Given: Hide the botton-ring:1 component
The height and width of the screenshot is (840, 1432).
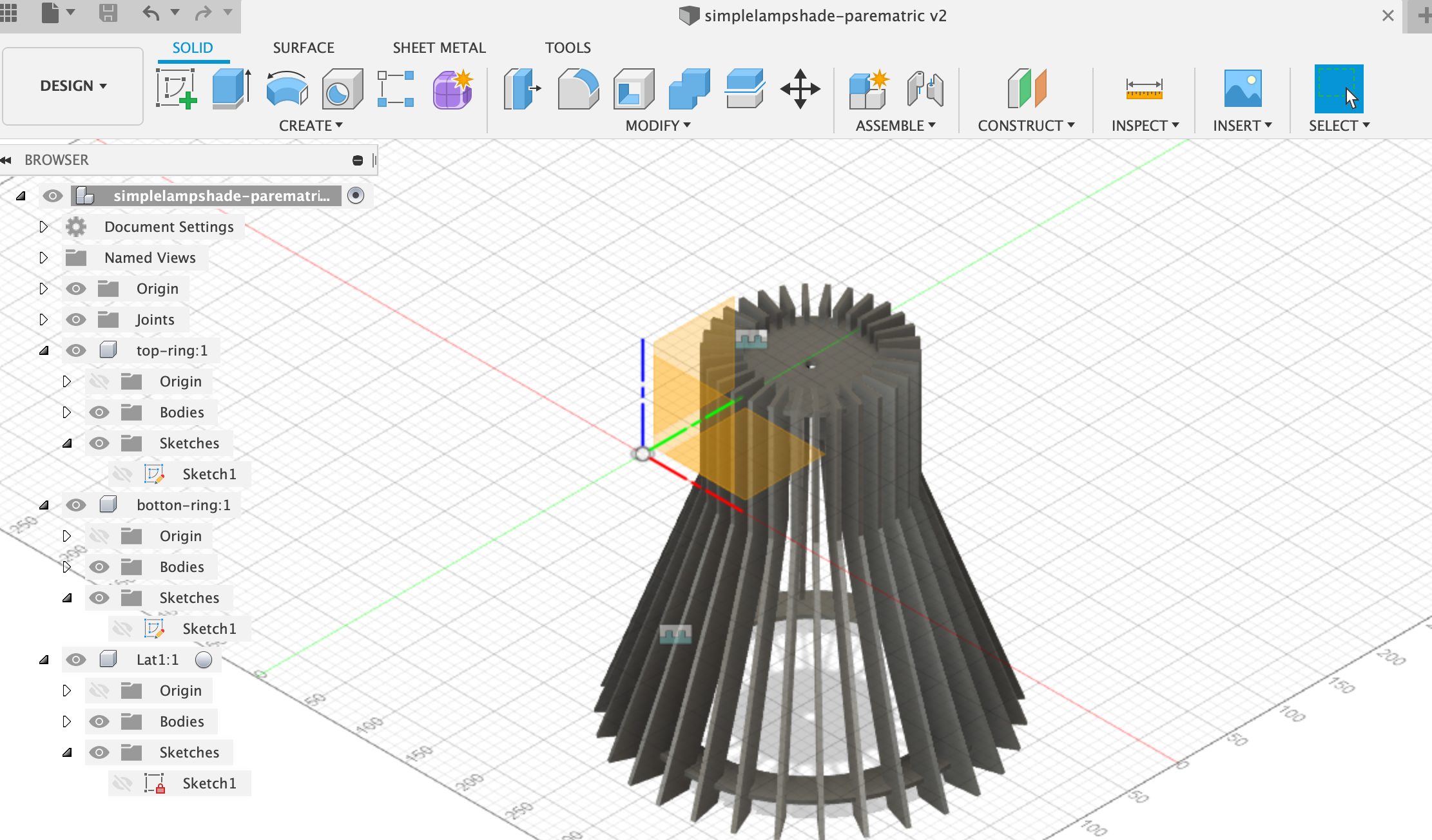Looking at the screenshot, I should pos(76,505).
